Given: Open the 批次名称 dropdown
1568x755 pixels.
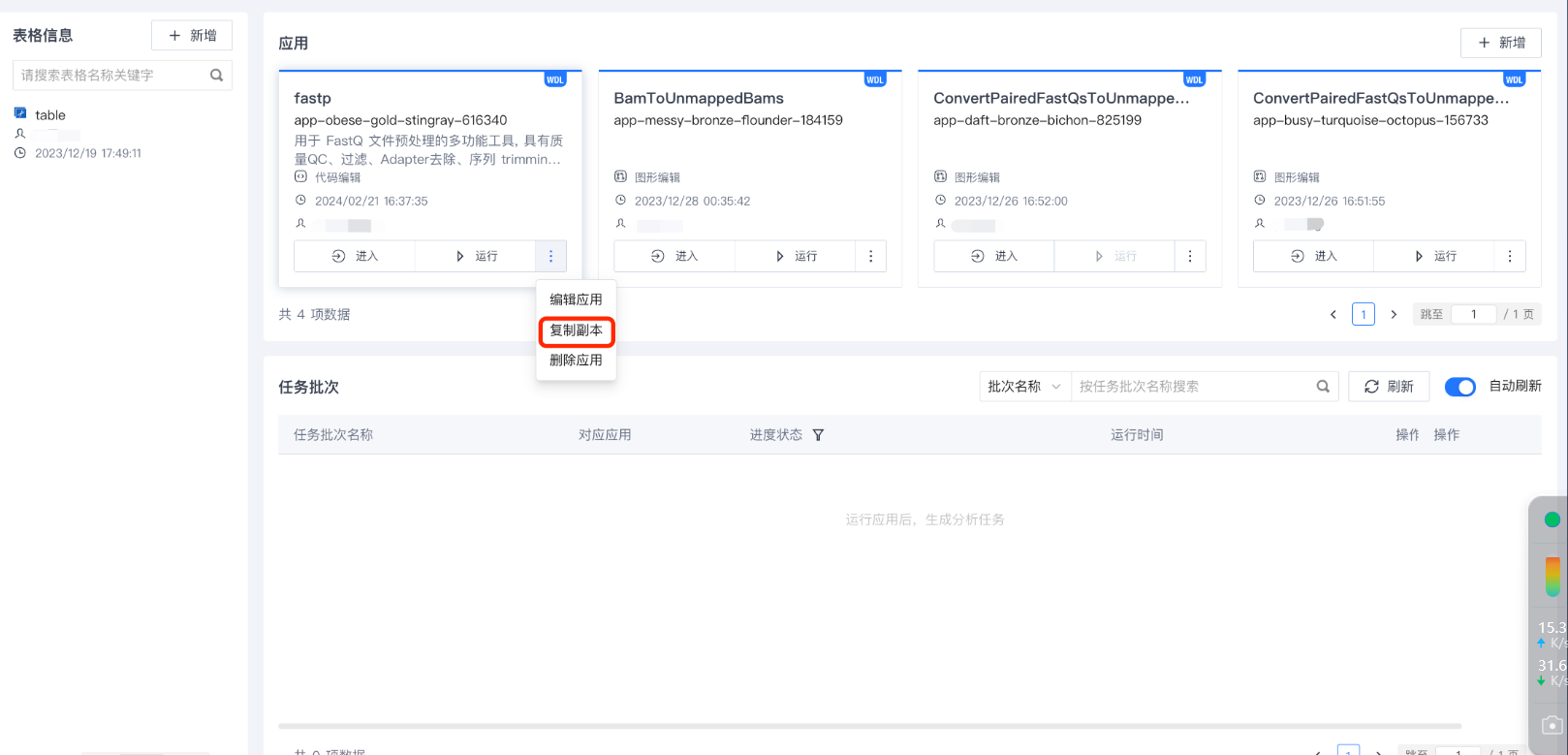Looking at the screenshot, I should pyautogui.click(x=1025, y=387).
